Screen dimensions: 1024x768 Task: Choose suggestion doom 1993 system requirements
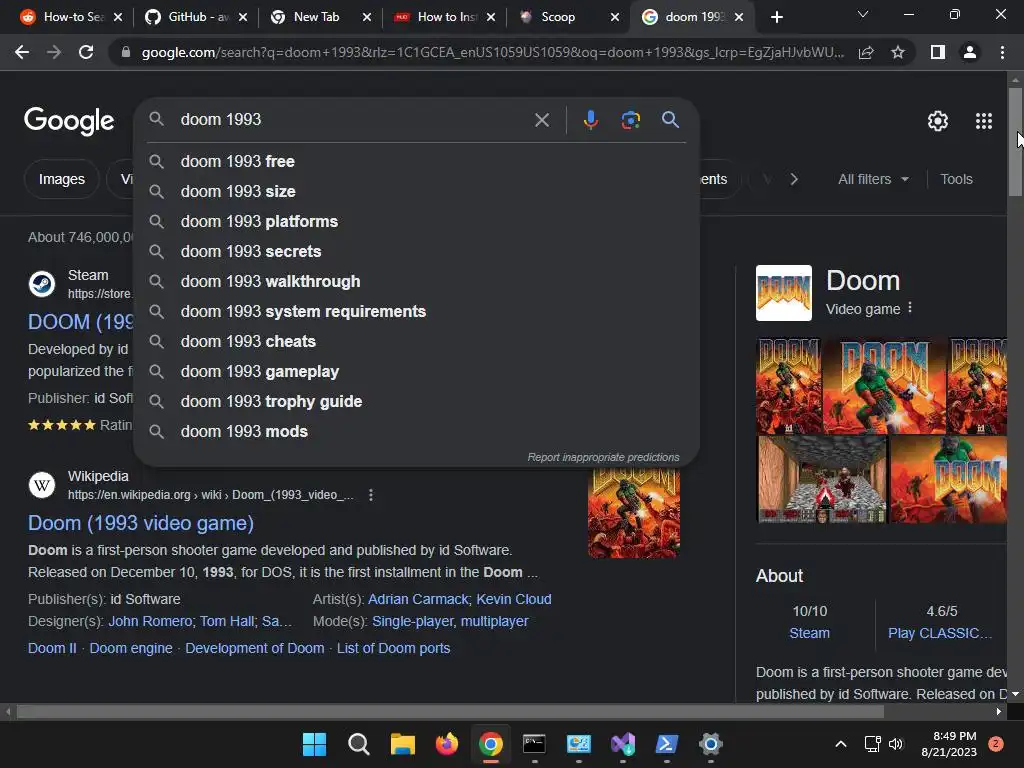(x=417, y=312)
